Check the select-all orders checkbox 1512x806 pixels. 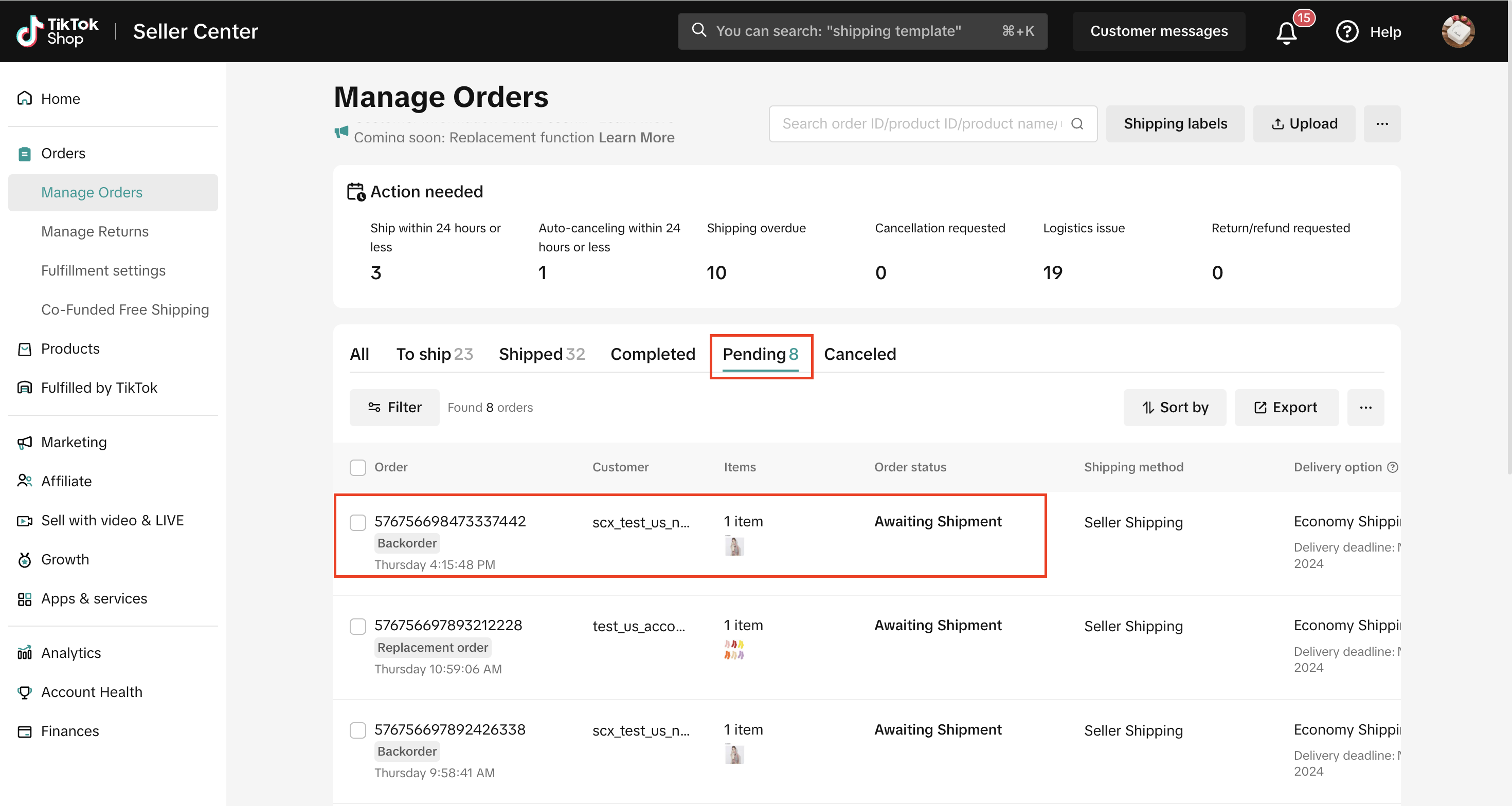tap(357, 467)
